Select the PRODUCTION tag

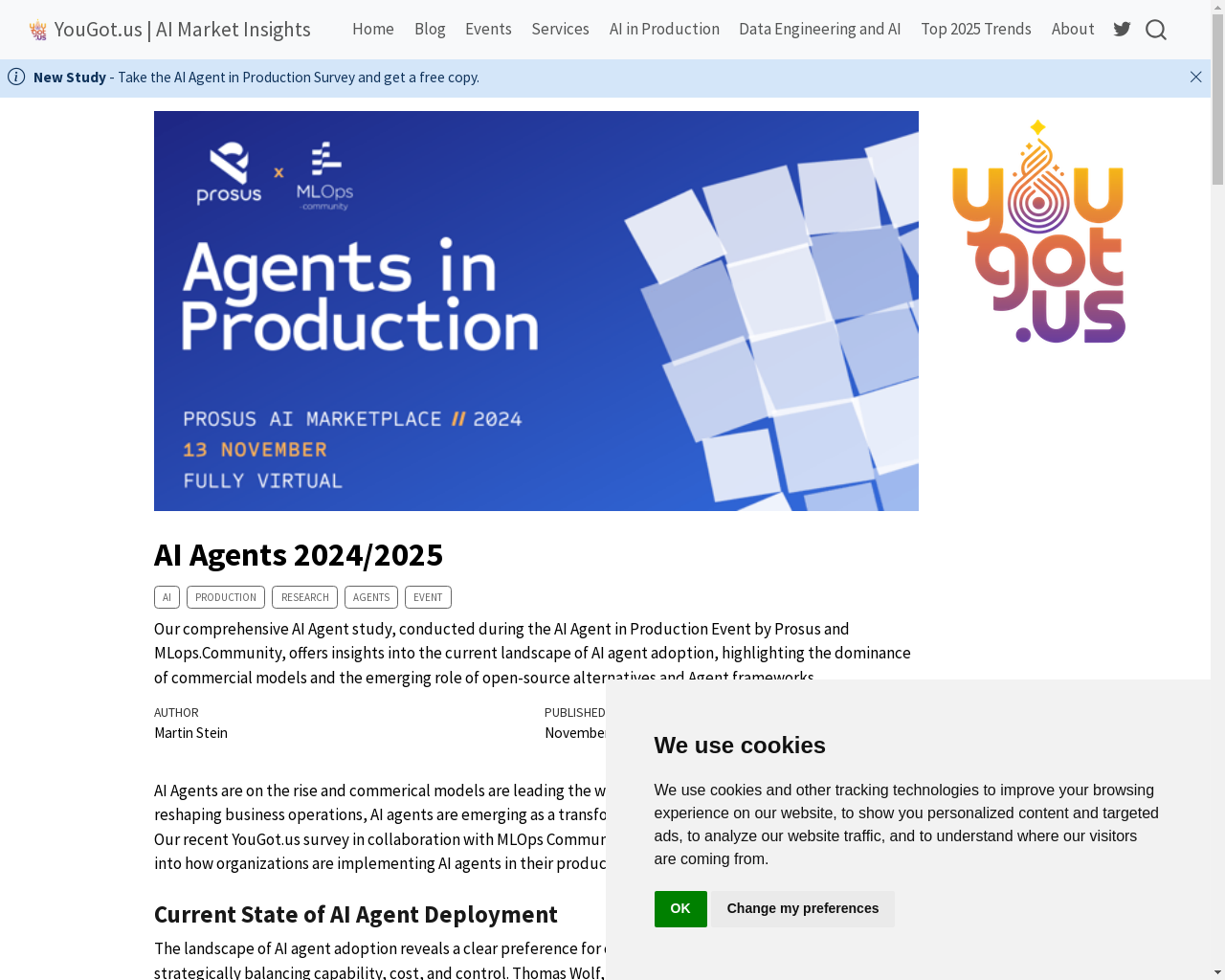[x=226, y=597]
